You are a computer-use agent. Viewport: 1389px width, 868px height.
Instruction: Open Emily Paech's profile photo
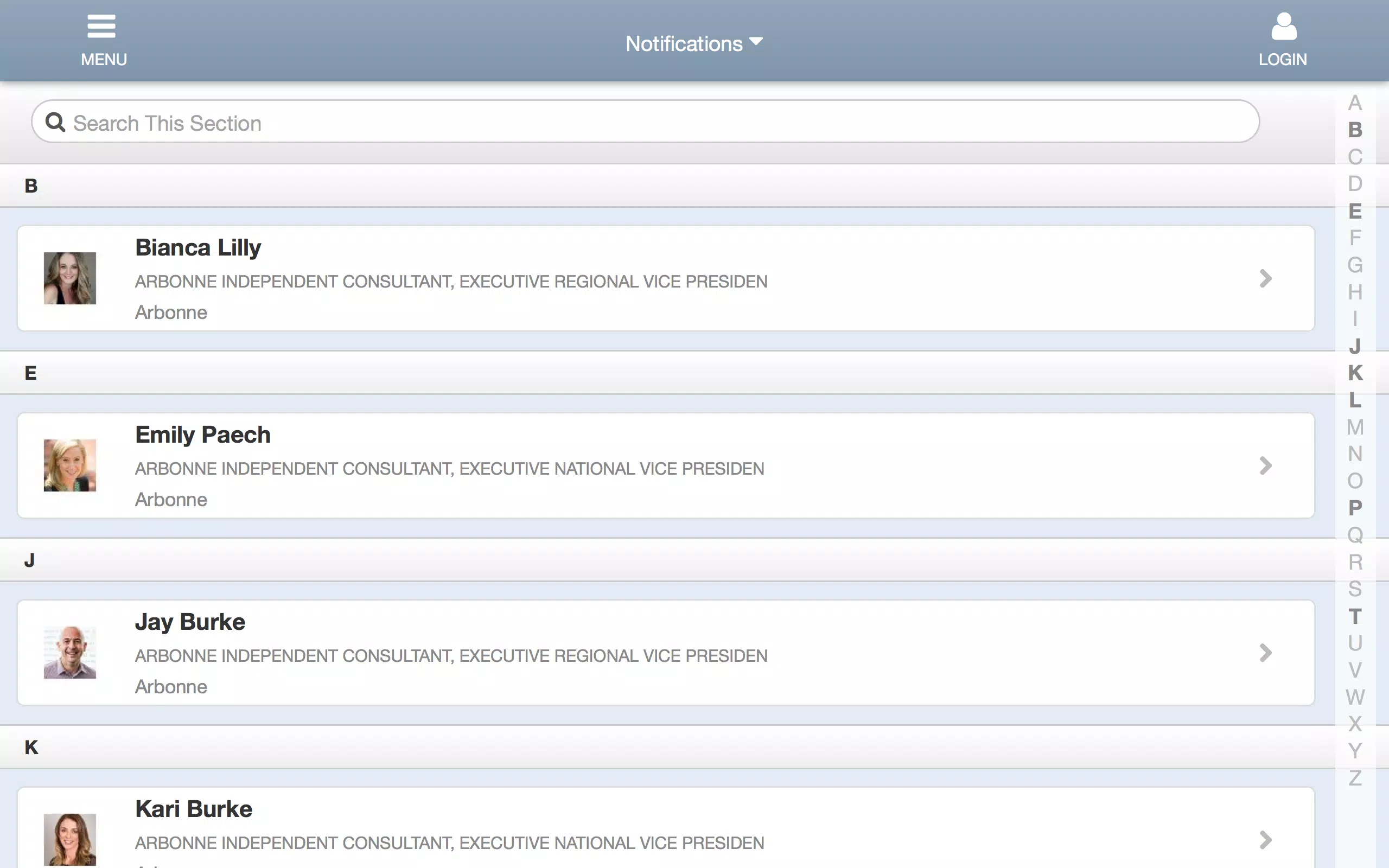[70, 465]
